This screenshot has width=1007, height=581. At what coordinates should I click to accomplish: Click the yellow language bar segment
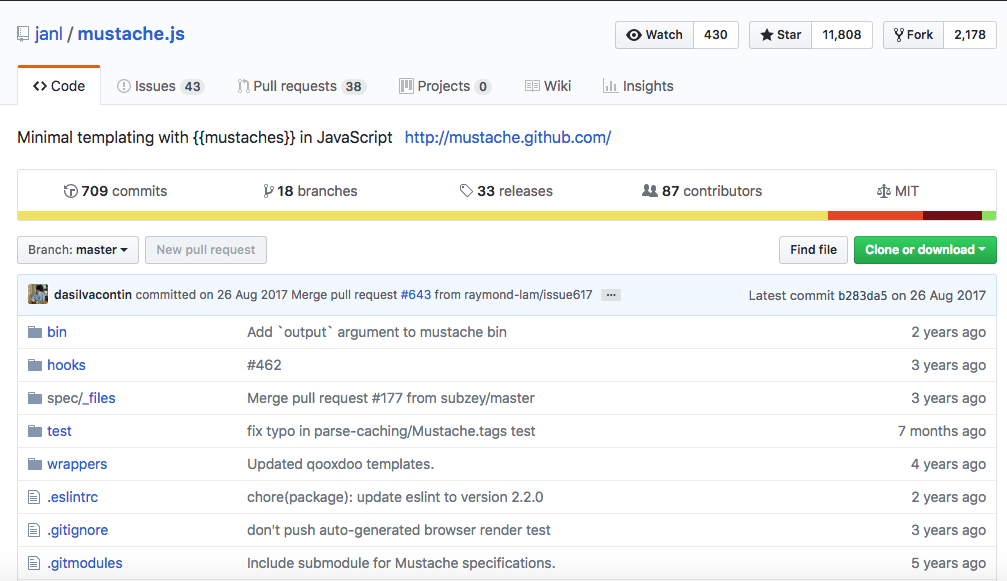420,216
